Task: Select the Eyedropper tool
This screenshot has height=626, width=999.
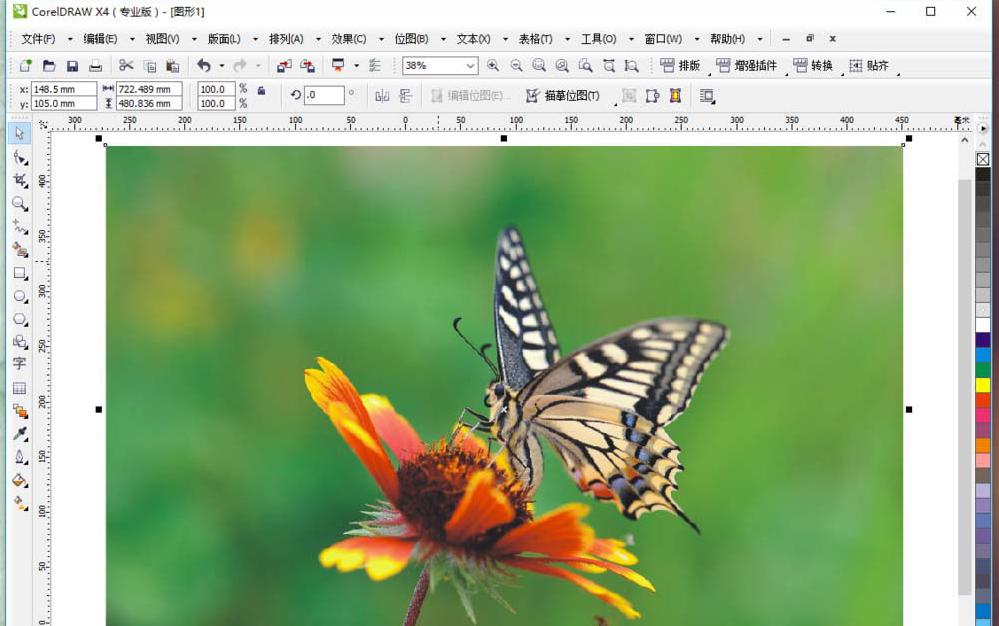Action: click(x=20, y=434)
